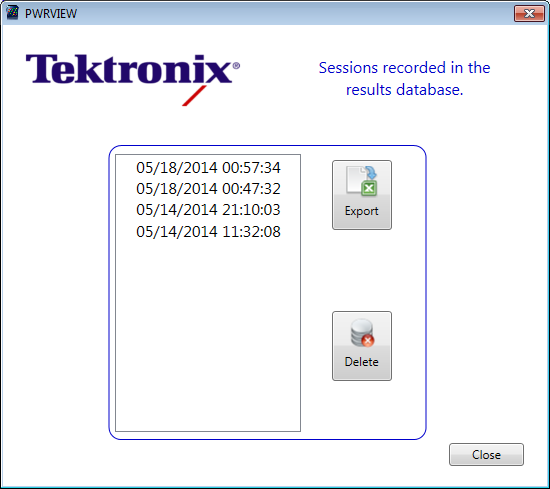Click the PWRVIEW title bar text

click(x=51, y=13)
